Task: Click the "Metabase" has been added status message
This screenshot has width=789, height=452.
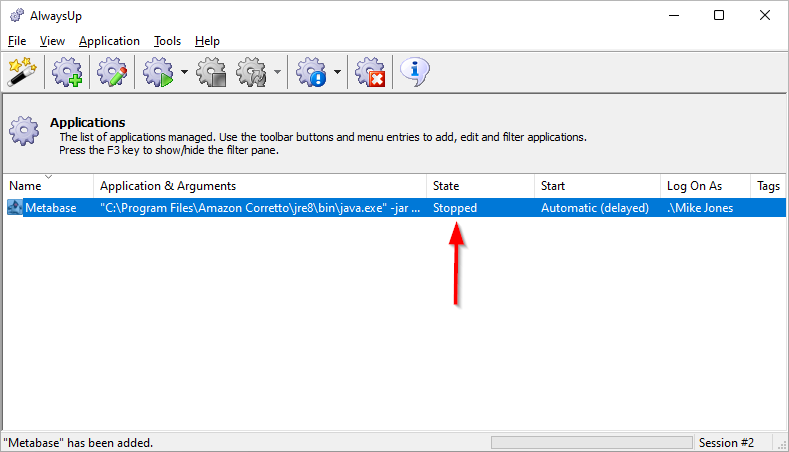Action: click(78, 443)
